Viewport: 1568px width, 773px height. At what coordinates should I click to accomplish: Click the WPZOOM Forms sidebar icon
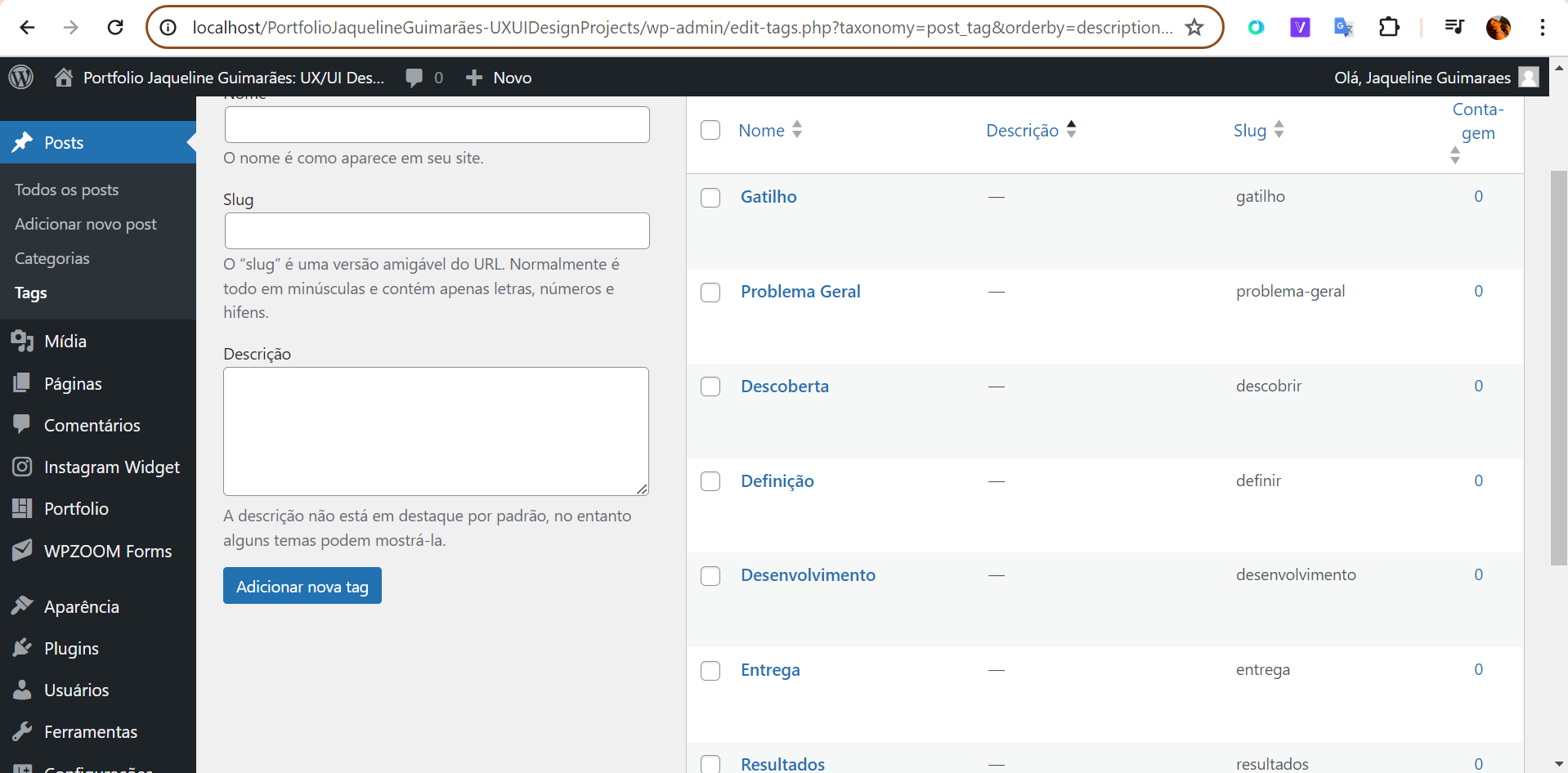point(22,550)
